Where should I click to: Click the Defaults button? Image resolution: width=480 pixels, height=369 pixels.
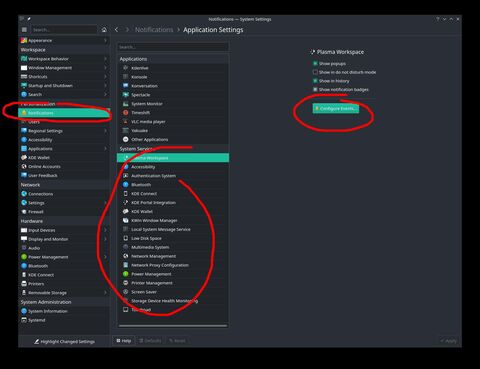coord(150,341)
